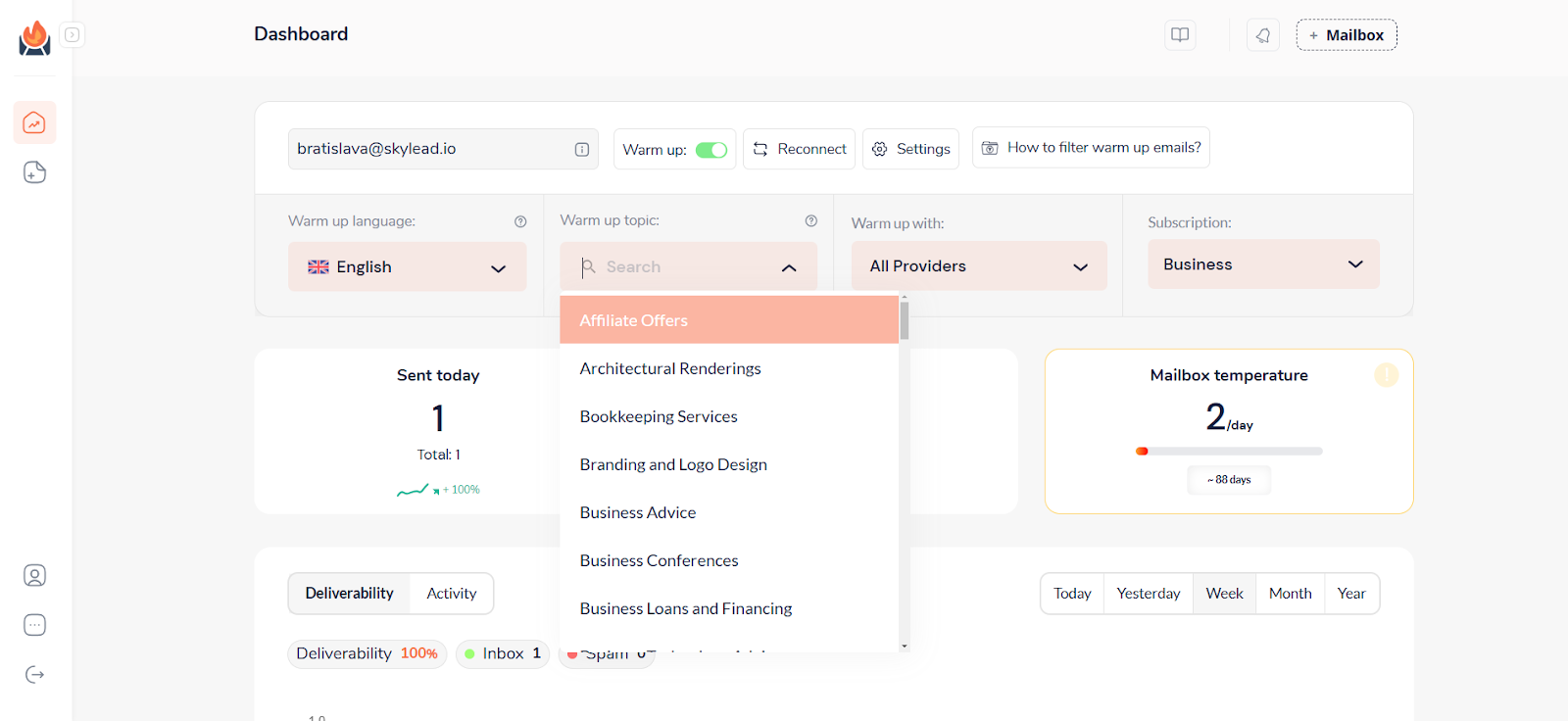Image resolution: width=1568 pixels, height=721 pixels.
Task: Open the chat support sidebar icon
Action: [34, 625]
